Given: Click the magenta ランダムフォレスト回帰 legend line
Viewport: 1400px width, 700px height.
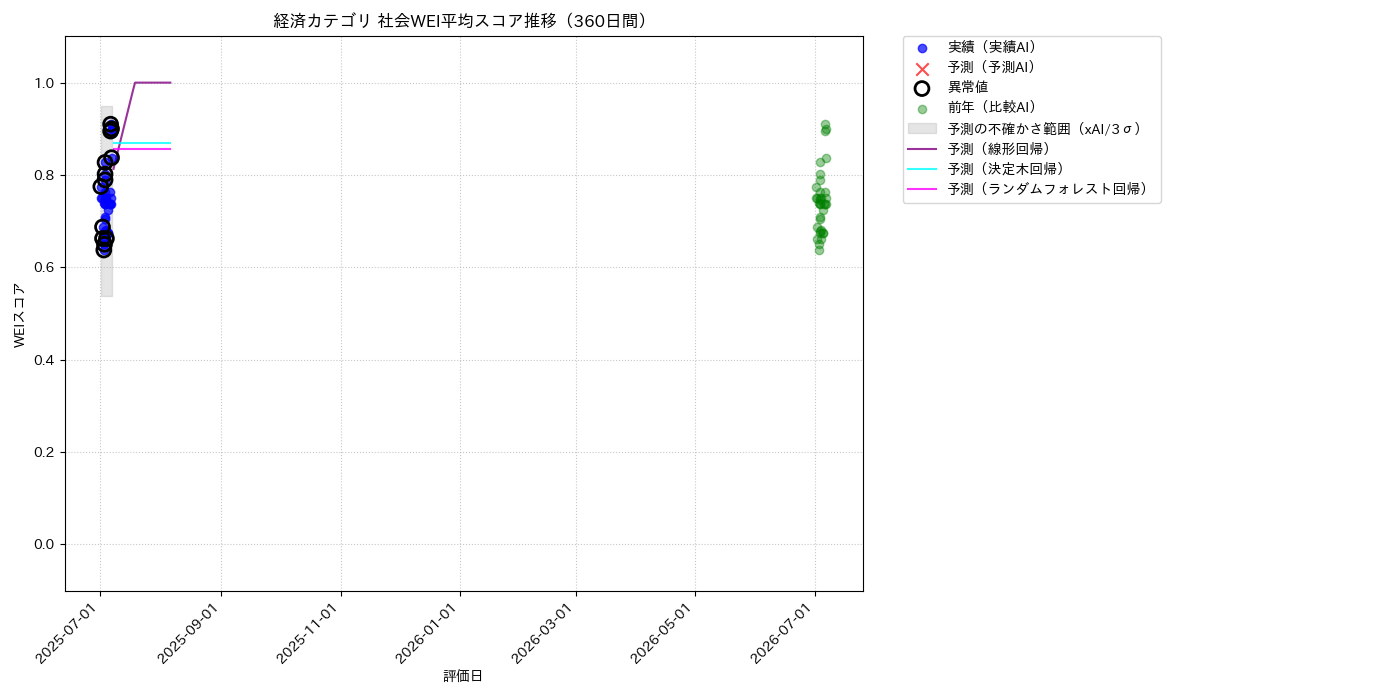Looking at the screenshot, I should 922,189.
